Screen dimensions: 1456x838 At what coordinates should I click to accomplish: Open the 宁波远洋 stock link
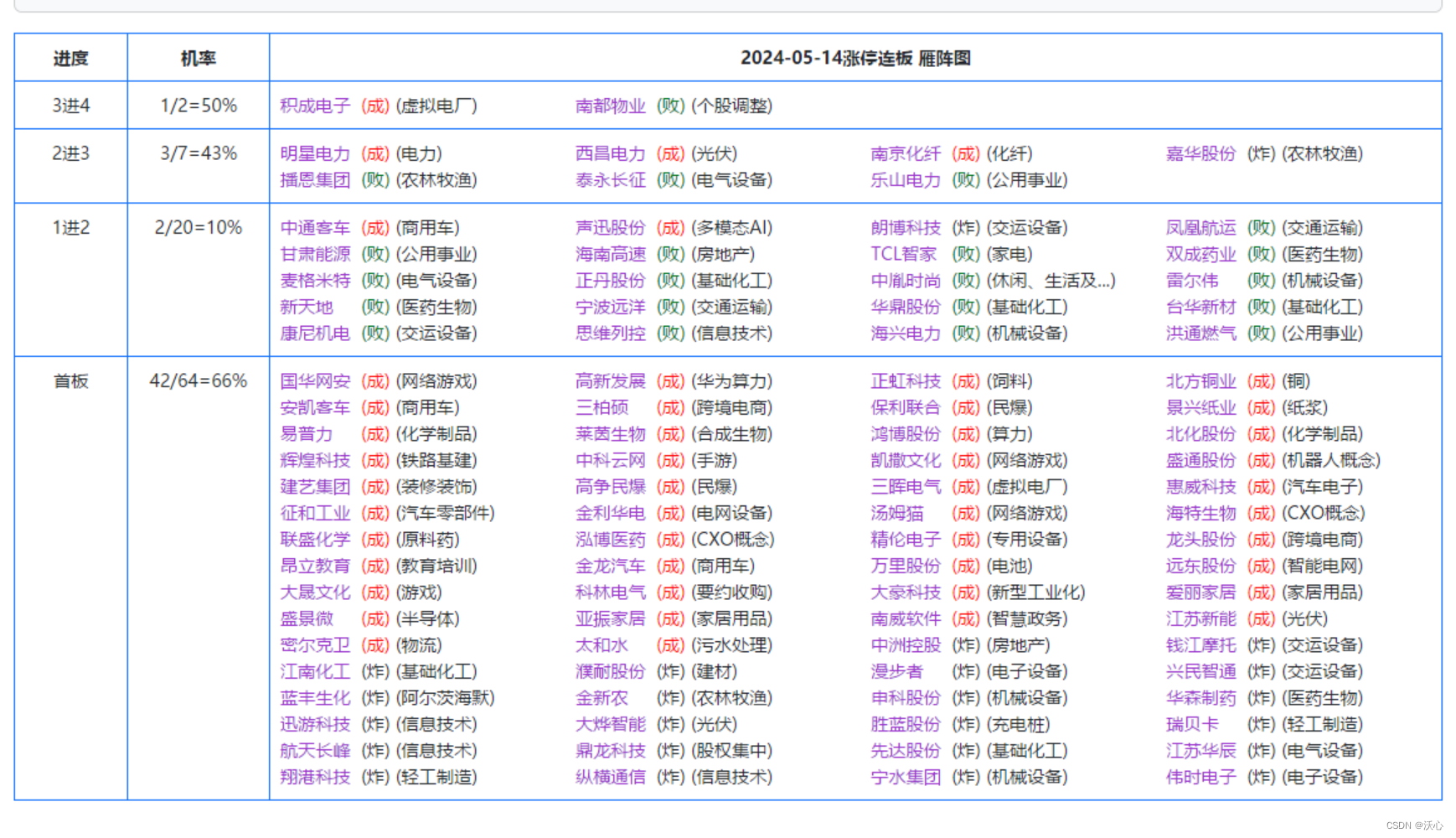tap(611, 308)
